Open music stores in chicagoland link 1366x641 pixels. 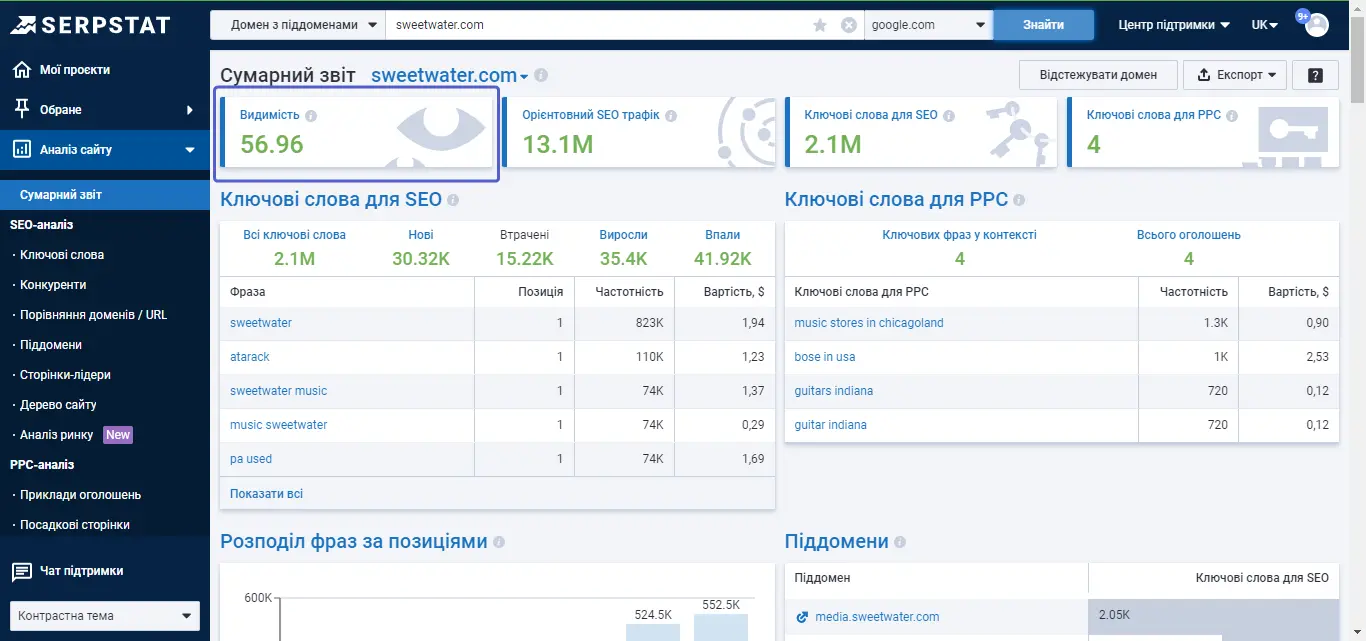(869, 323)
